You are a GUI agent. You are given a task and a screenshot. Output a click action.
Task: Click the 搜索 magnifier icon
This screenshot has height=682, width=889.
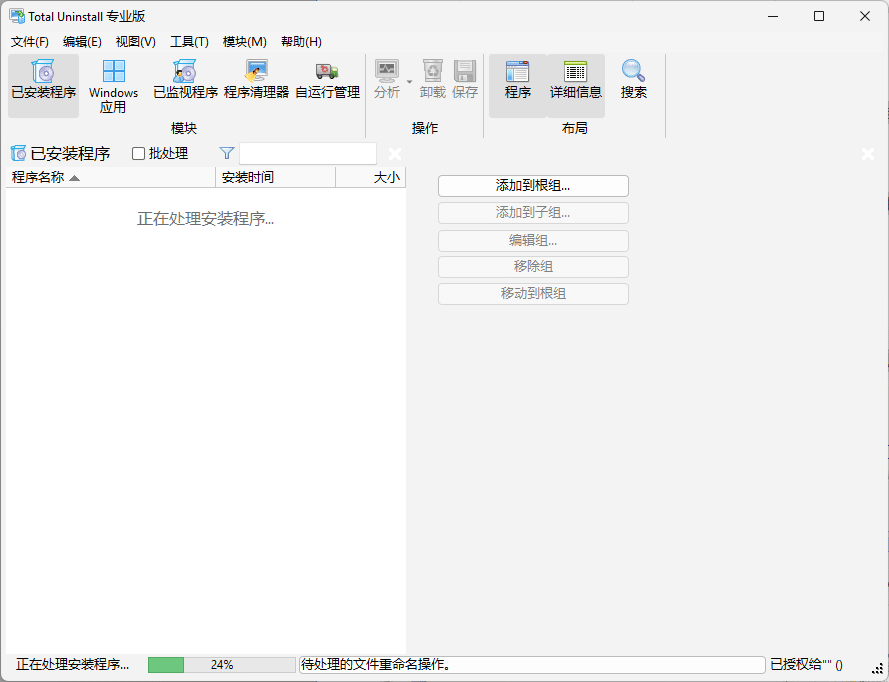pos(633,72)
